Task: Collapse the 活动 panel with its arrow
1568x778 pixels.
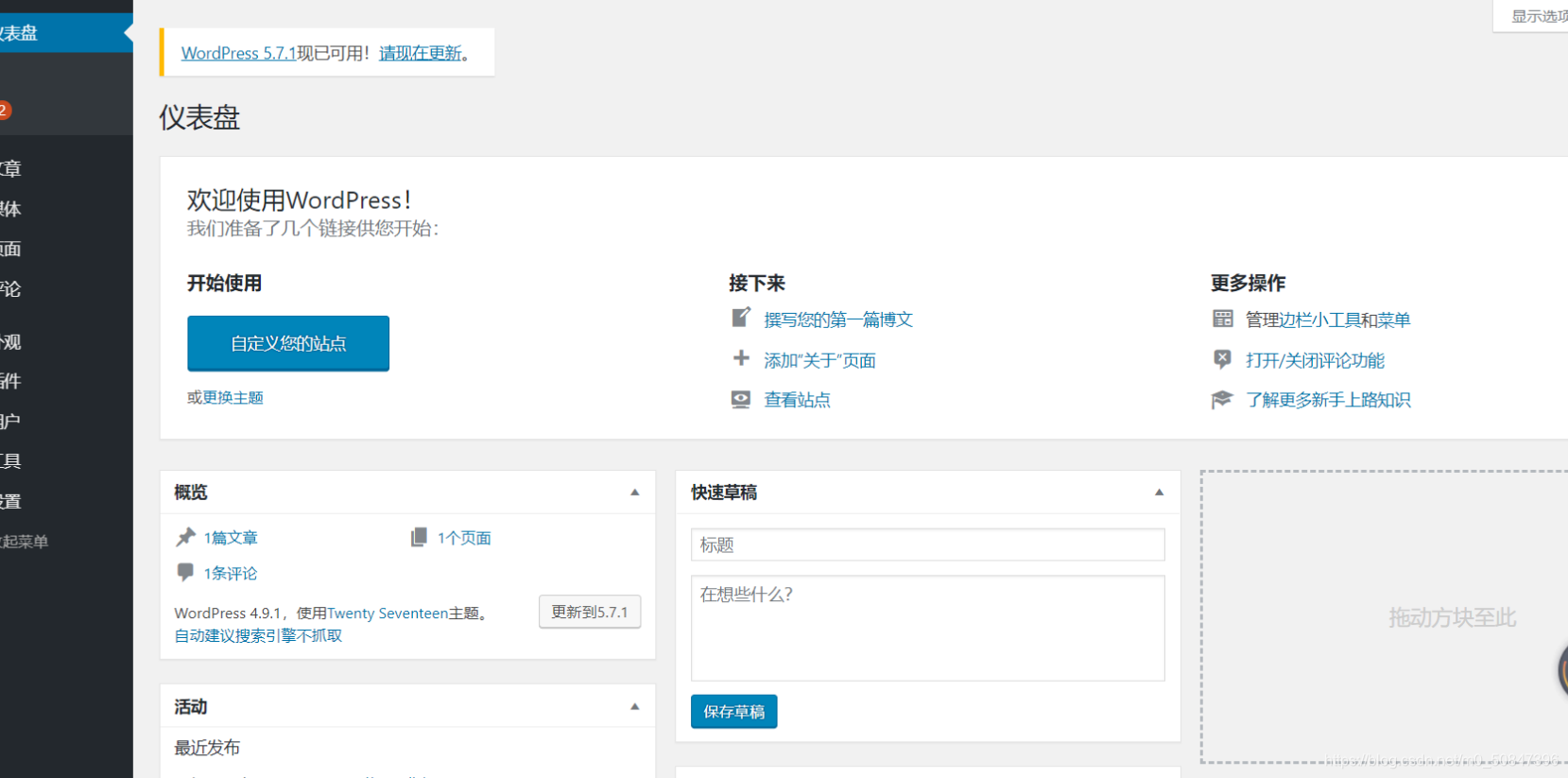Action: pos(635,706)
